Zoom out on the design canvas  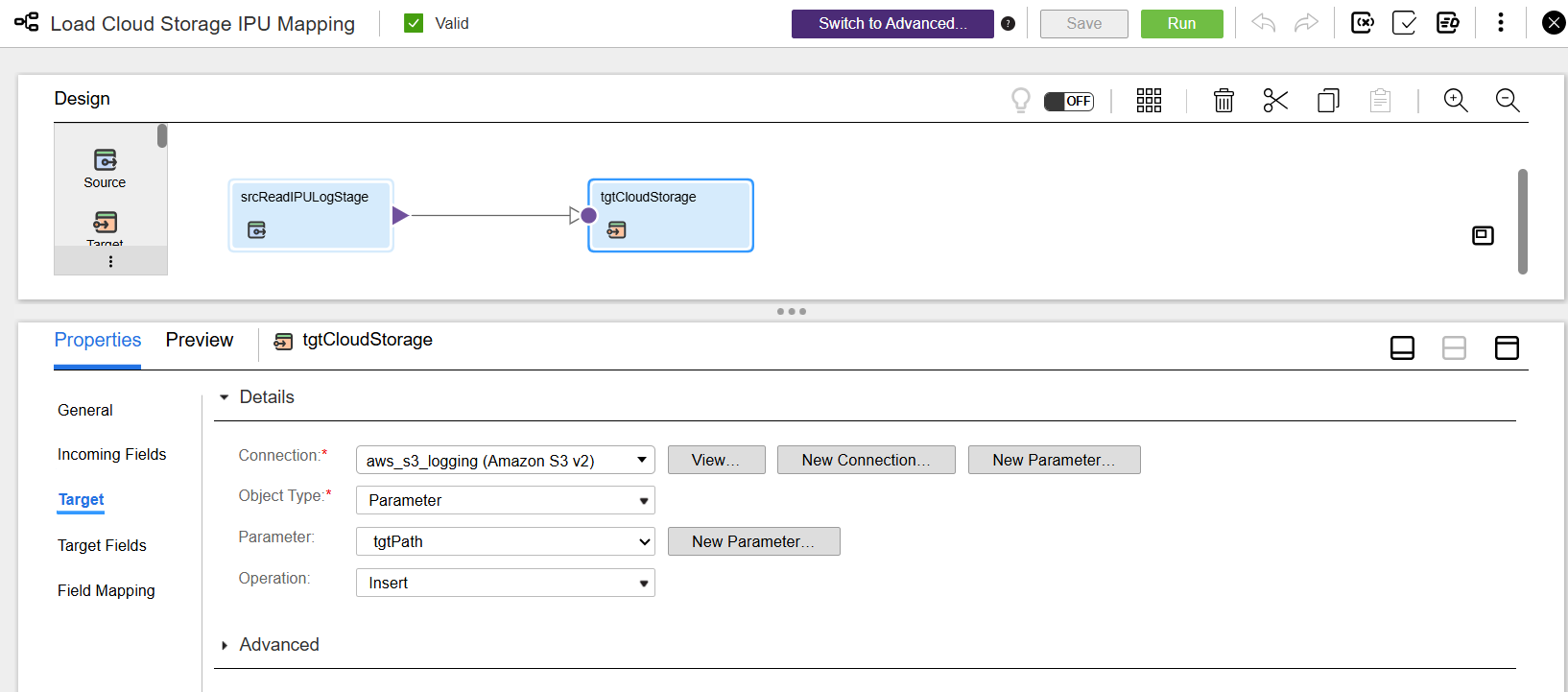1508,101
